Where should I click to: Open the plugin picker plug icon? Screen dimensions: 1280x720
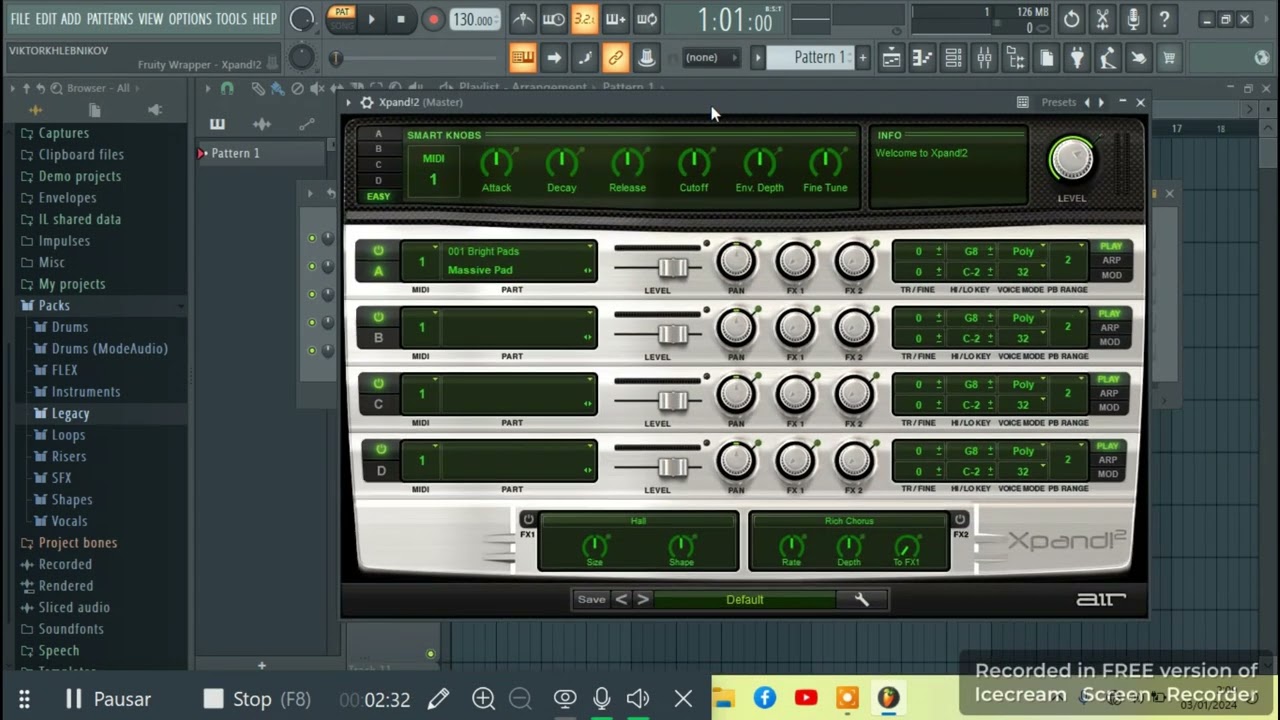coord(1076,58)
